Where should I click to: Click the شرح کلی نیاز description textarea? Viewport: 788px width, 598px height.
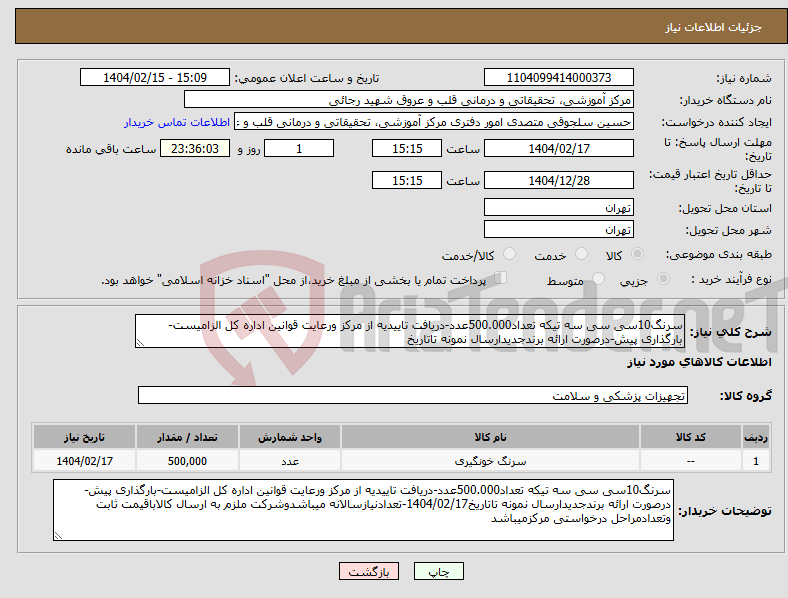tap(410, 331)
